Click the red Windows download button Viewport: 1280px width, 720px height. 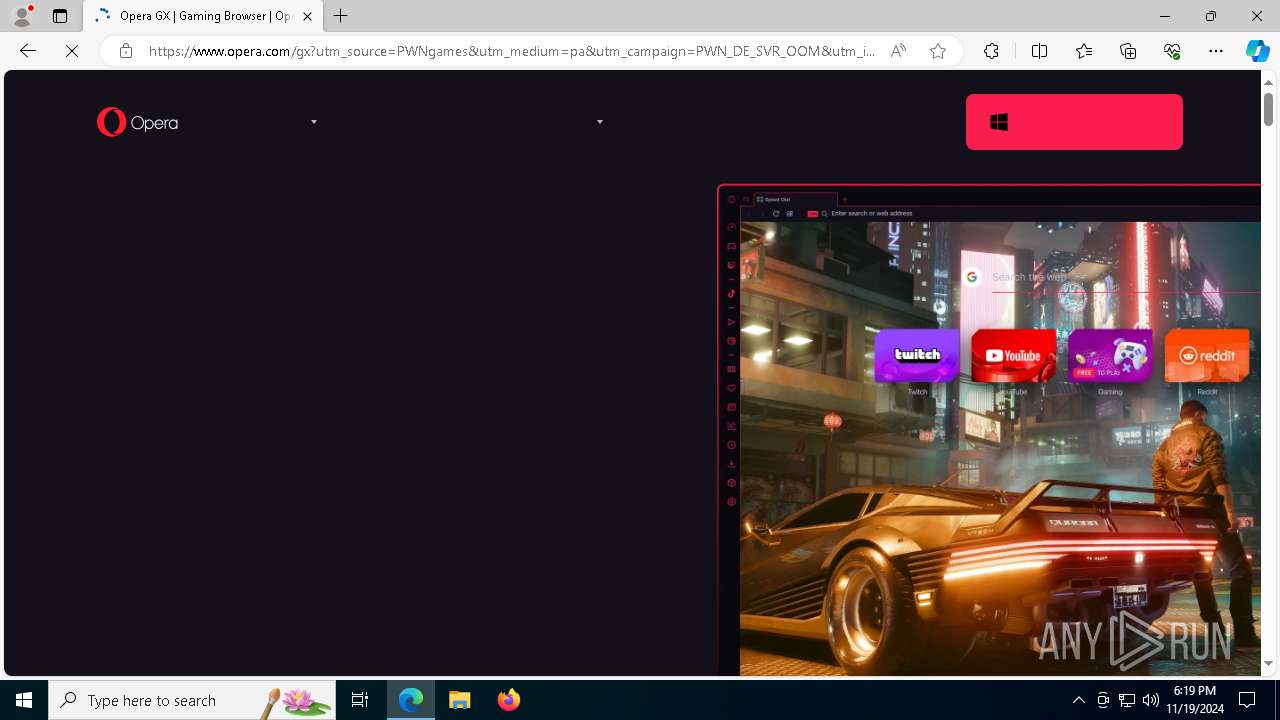coord(1074,122)
